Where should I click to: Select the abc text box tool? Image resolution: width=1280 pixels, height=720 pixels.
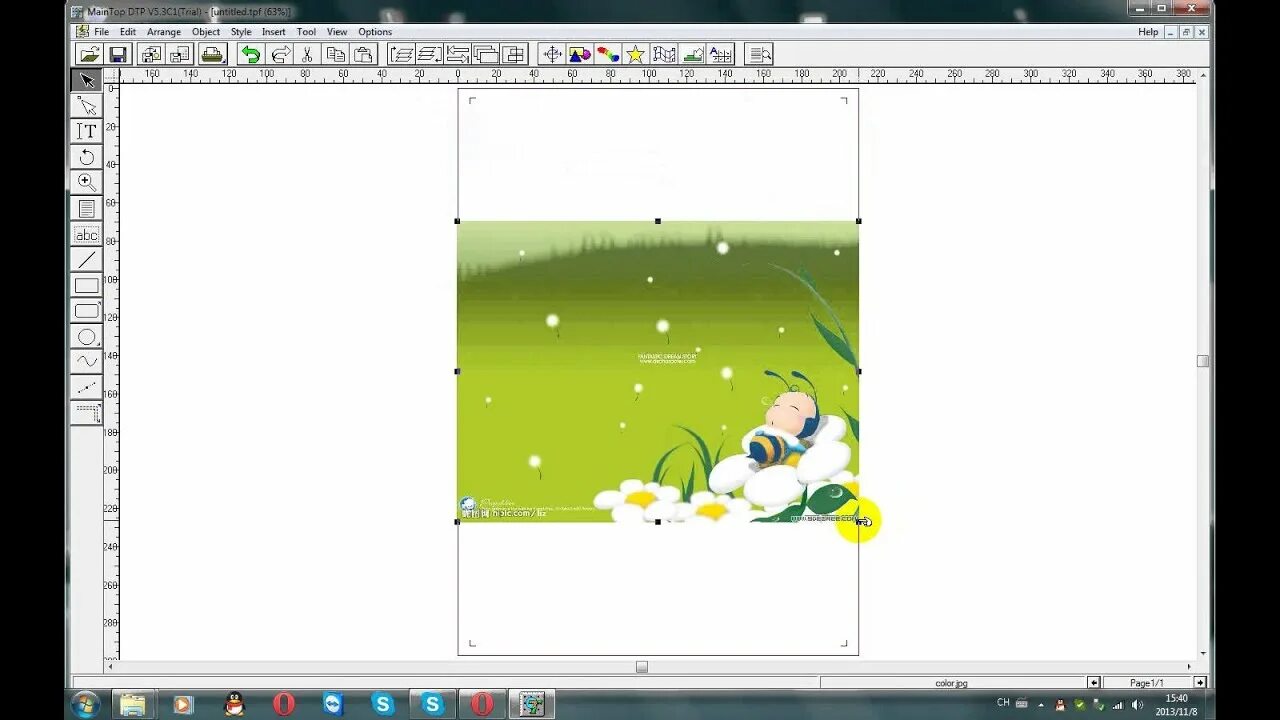tap(87, 235)
